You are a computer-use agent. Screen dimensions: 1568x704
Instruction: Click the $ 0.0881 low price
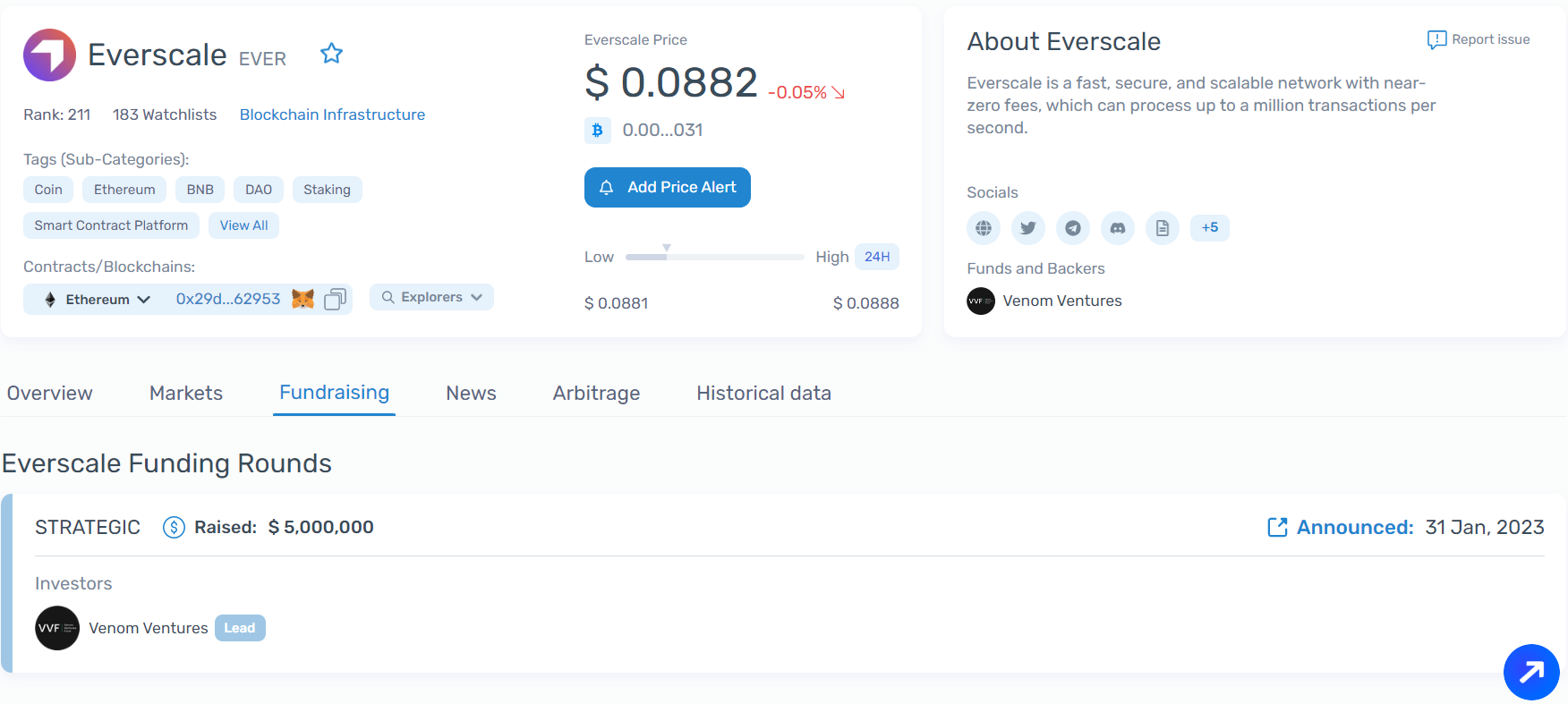616,303
